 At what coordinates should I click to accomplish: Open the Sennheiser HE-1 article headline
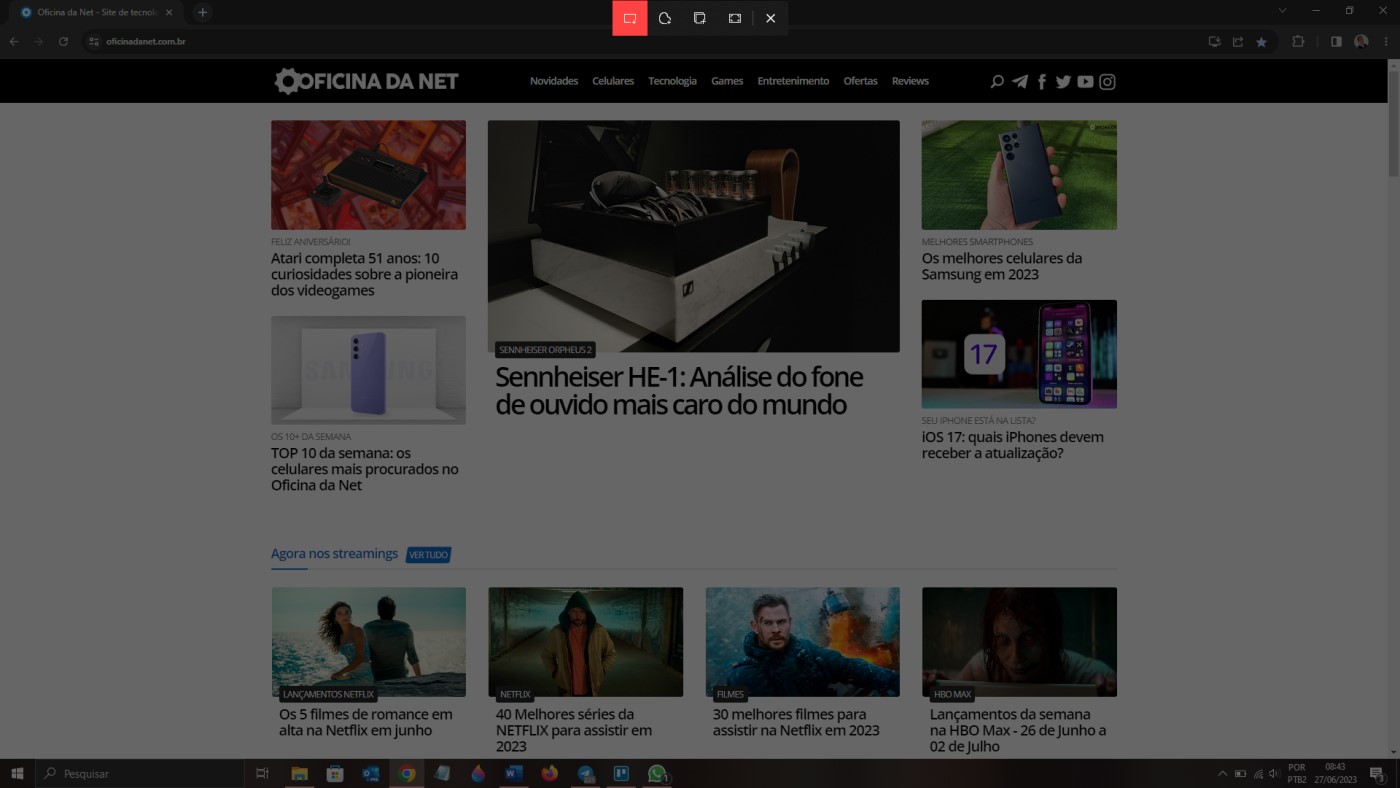point(679,390)
